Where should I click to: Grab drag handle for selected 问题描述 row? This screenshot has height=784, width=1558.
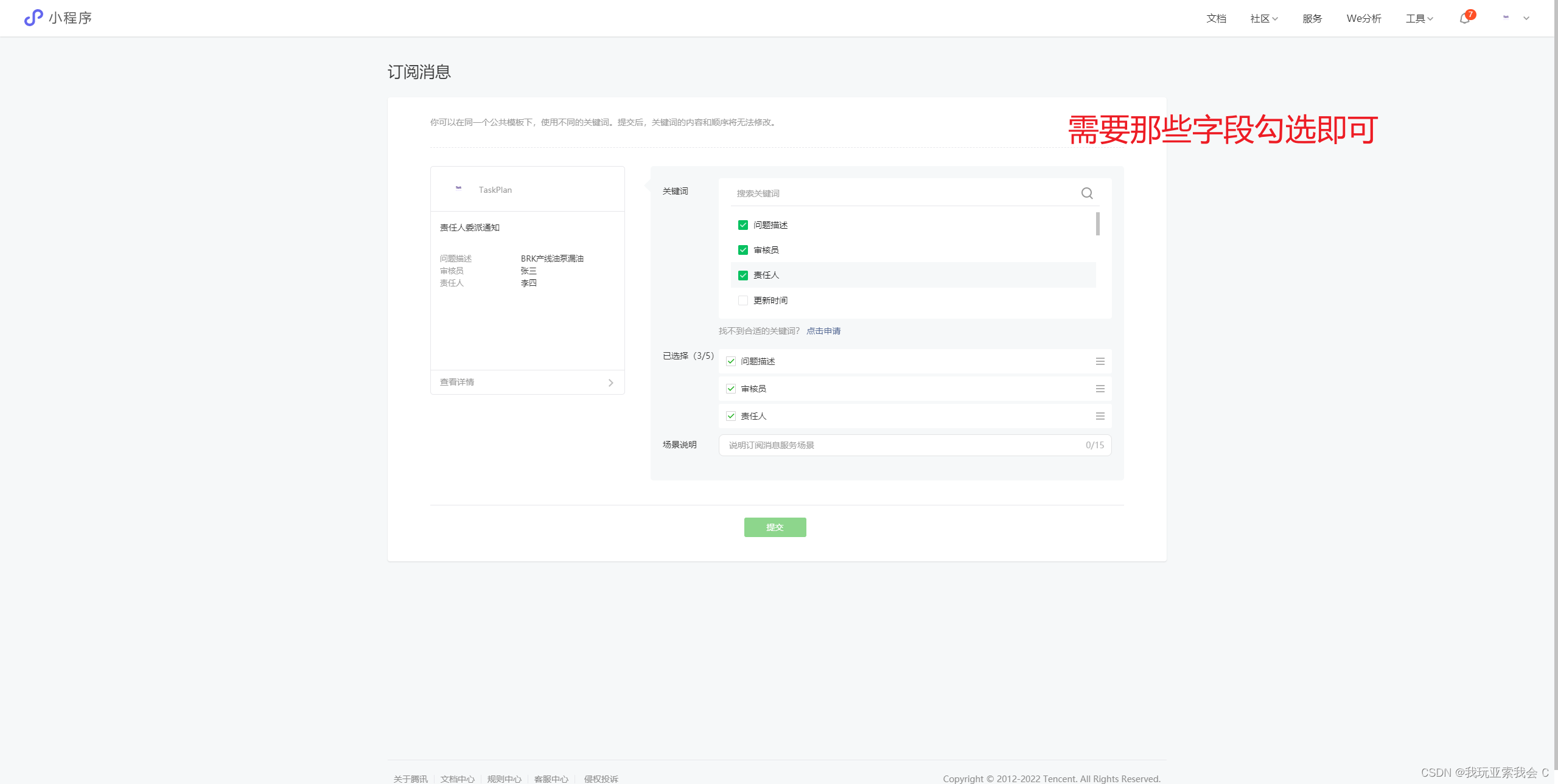1100,361
